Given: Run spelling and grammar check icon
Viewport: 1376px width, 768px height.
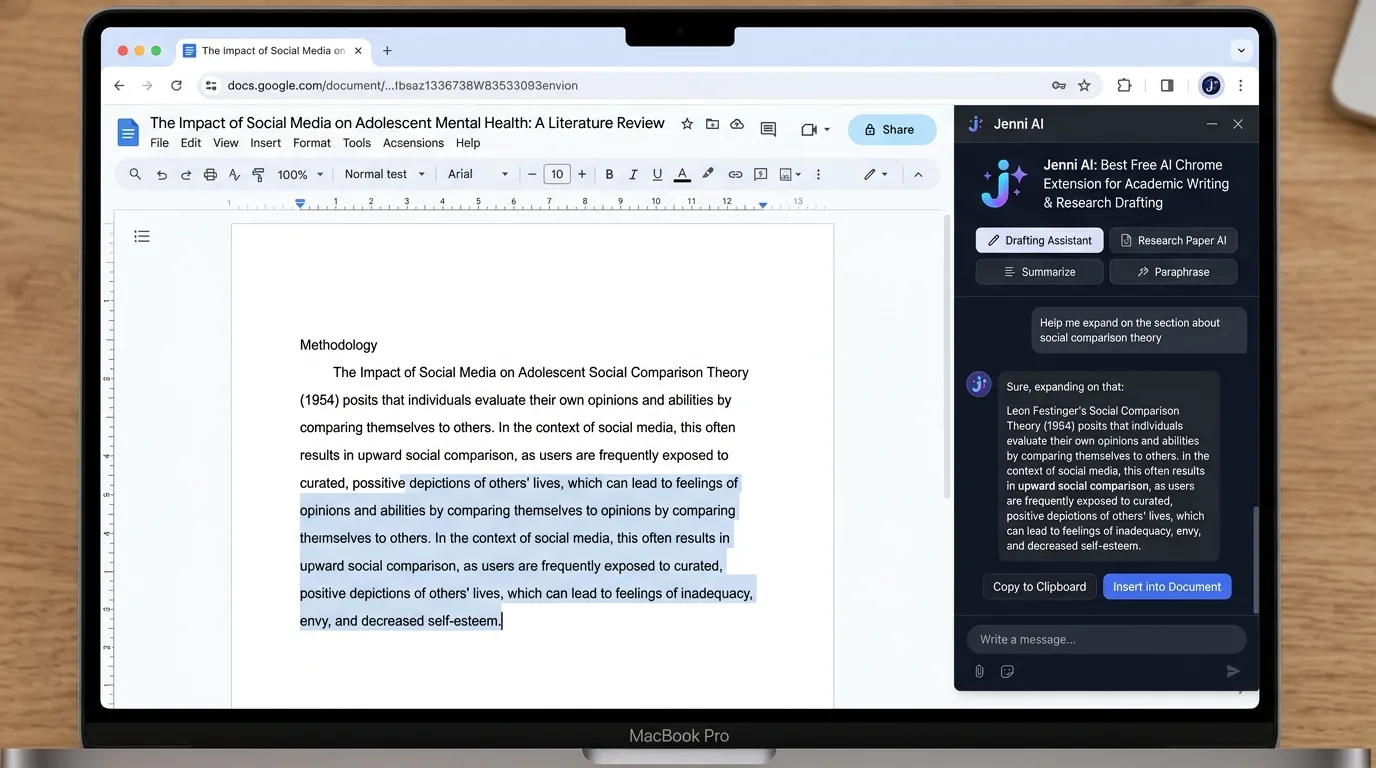Looking at the screenshot, I should [234, 174].
